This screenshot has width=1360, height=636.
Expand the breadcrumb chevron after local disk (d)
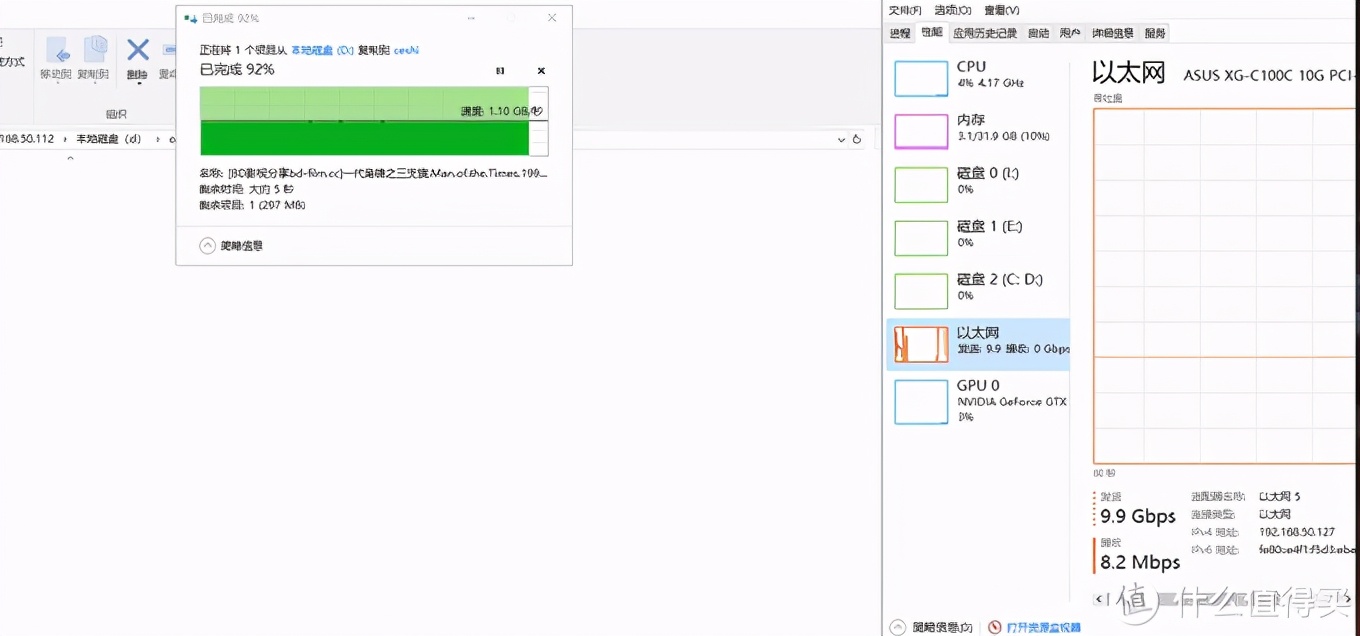point(157,139)
